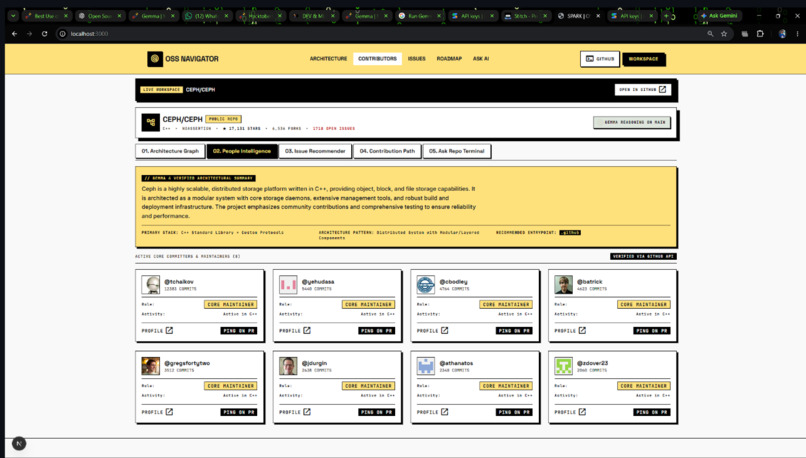
Task: Click the OSS Navigator logo icon
Action: 155,59
